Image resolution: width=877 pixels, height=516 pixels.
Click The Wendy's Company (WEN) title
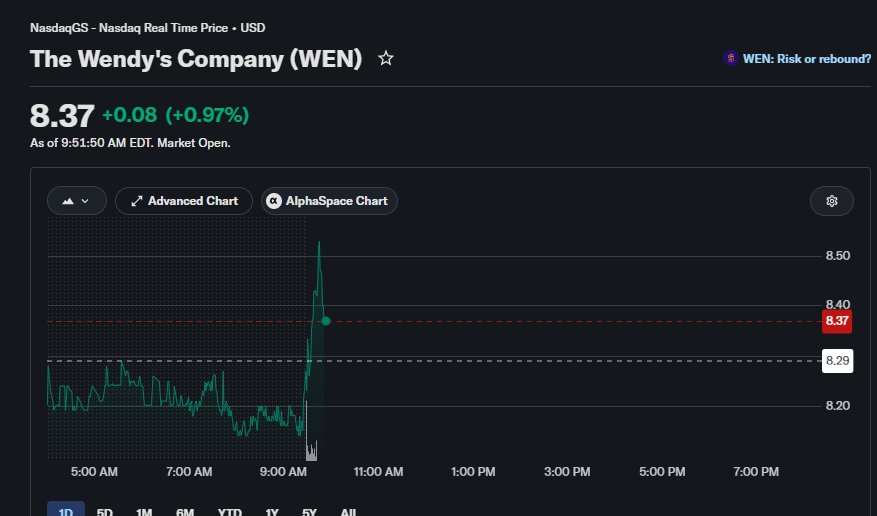196,59
